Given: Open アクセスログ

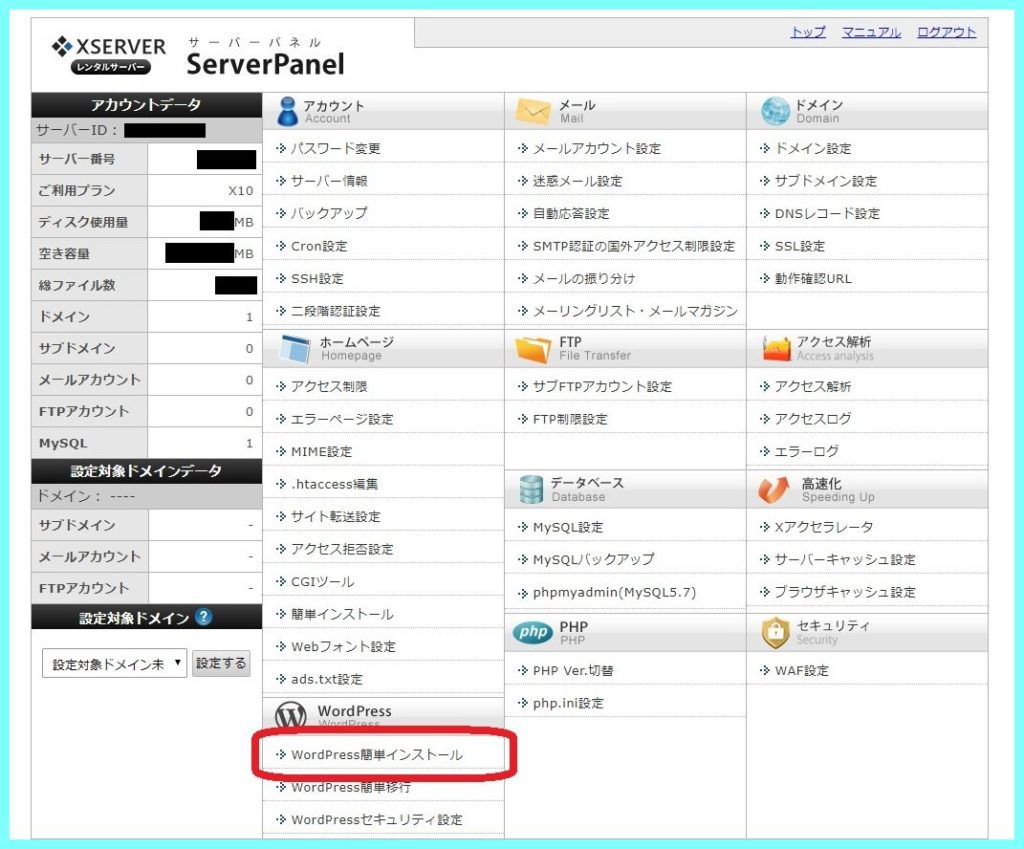Looking at the screenshot, I should point(813,419).
